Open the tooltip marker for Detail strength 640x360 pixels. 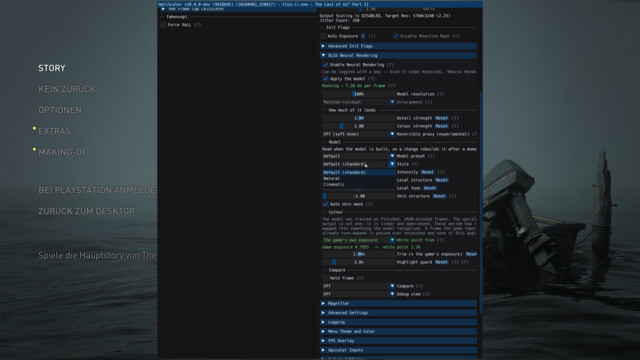tap(455, 118)
